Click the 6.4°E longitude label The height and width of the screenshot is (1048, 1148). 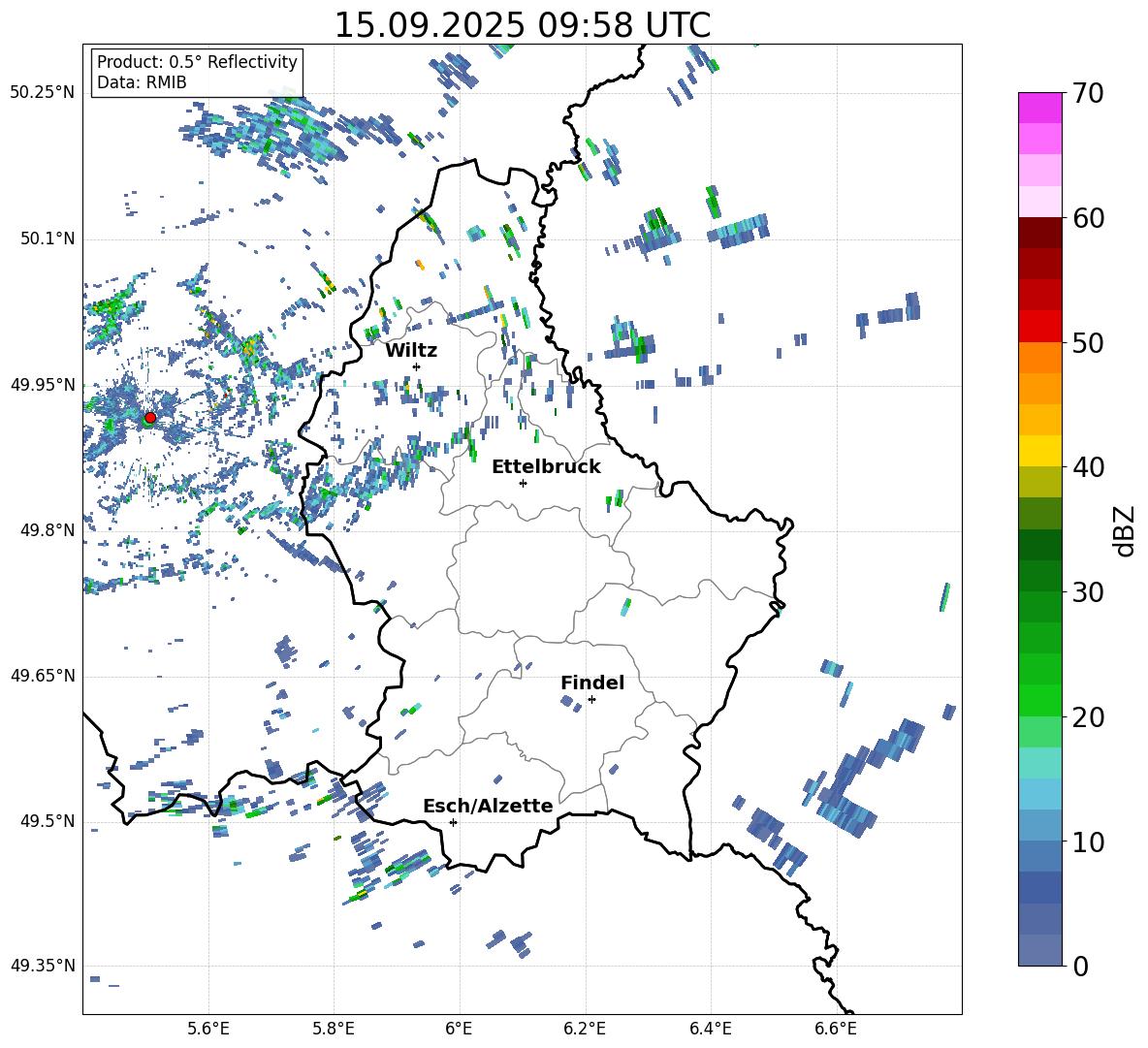pos(710,1029)
